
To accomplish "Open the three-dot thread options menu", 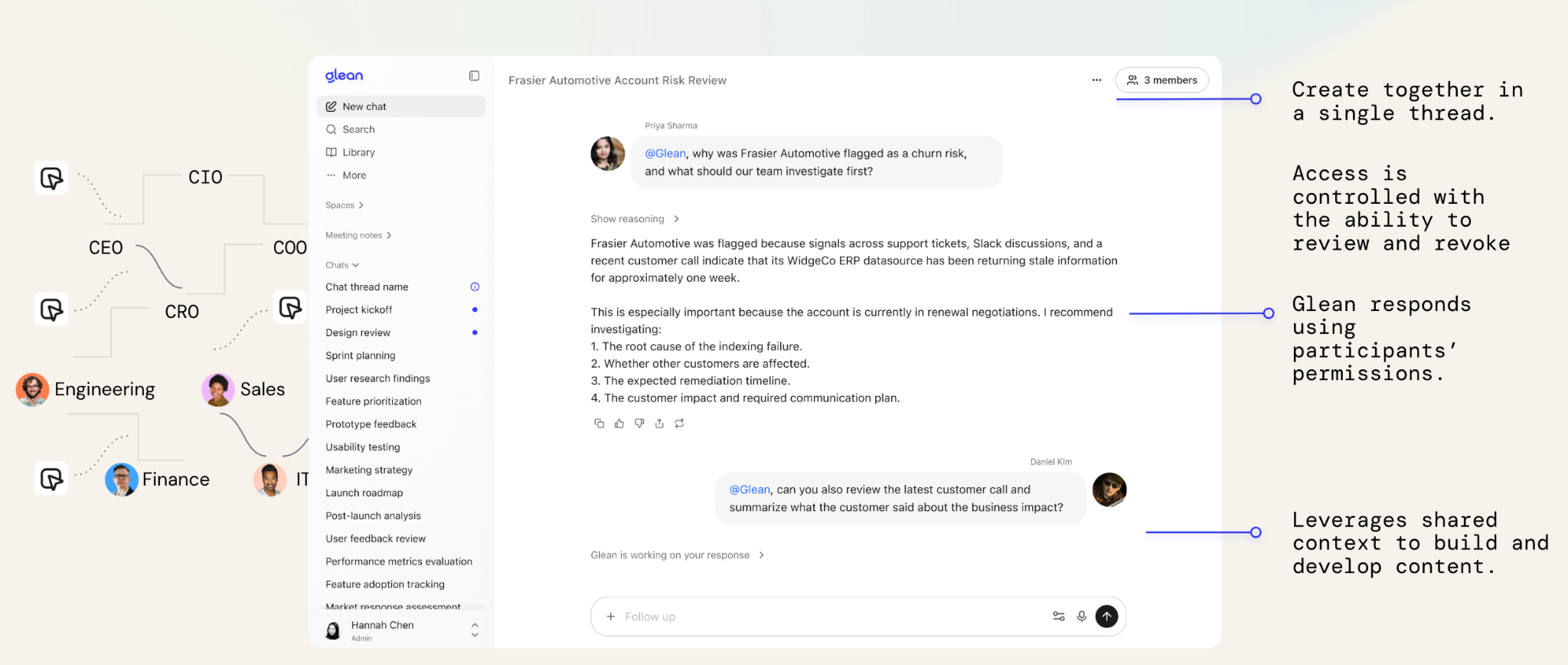I will tap(1096, 80).
